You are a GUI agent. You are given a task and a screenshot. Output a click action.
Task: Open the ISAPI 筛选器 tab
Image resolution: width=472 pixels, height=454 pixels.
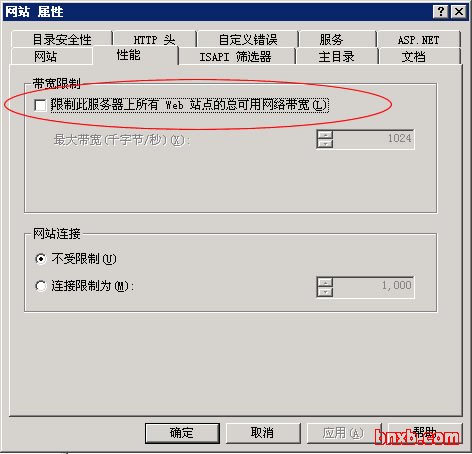coord(237,56)
